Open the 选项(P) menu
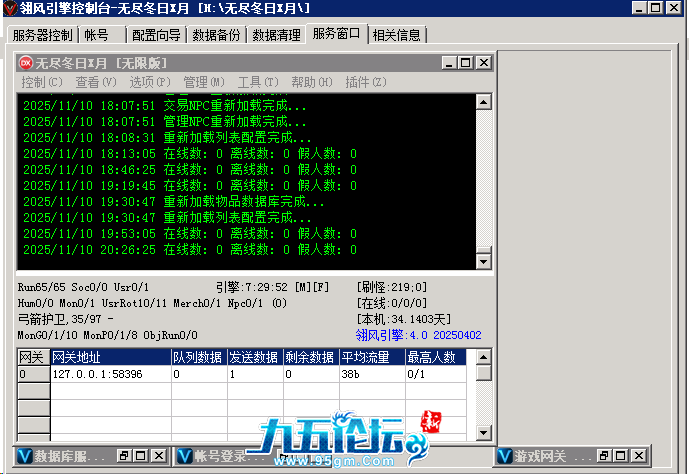 point(150,82)
